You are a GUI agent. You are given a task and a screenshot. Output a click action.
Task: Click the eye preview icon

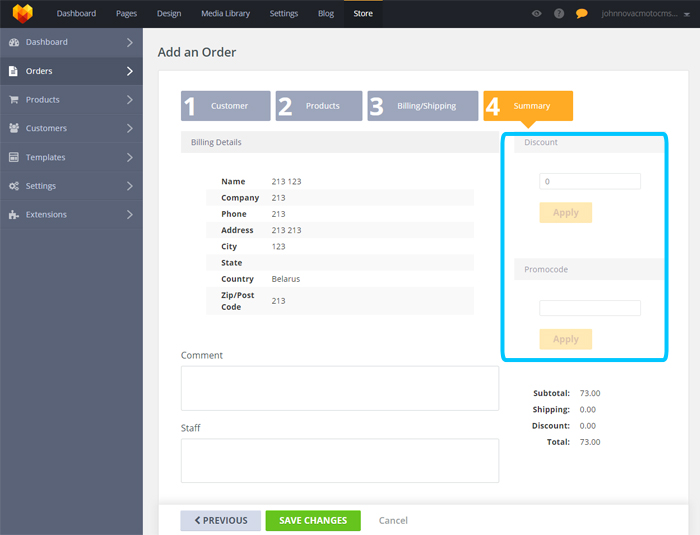tap(537, 13)
